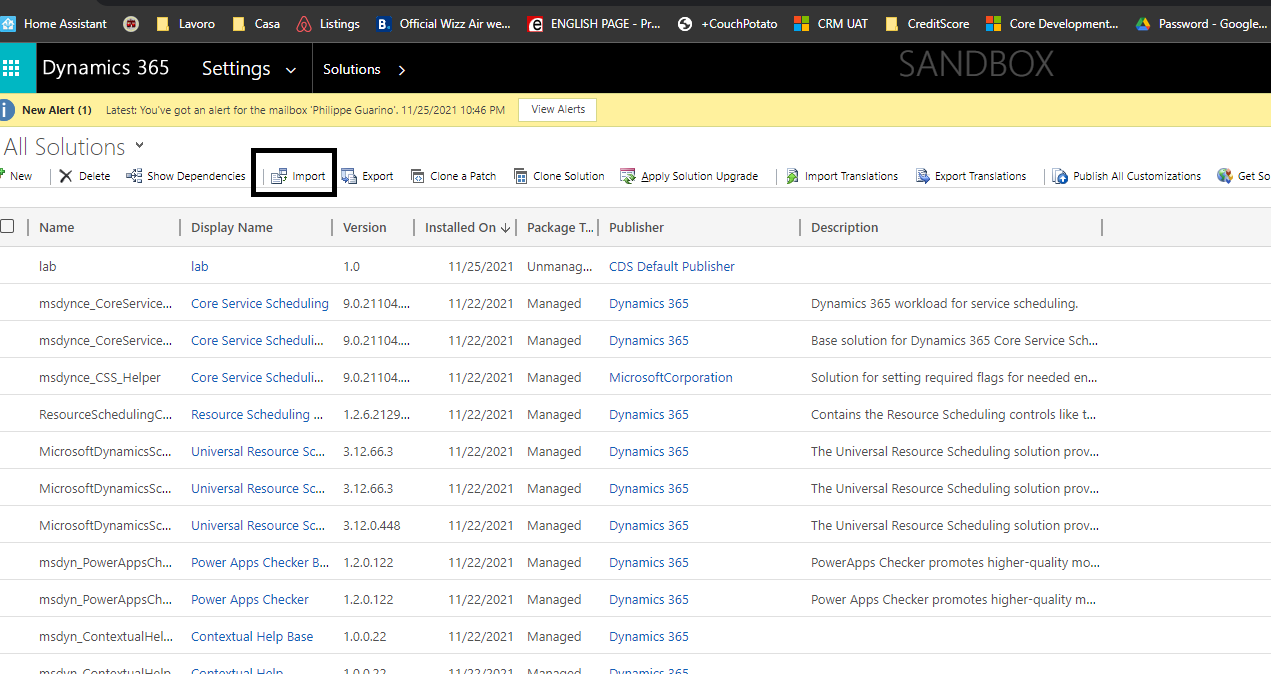Image resolution: width=1271 pixels, height=674 pixels.
Task: Open the Solutions navigation item
Action: pyautogui.click(x=352, y=69)
